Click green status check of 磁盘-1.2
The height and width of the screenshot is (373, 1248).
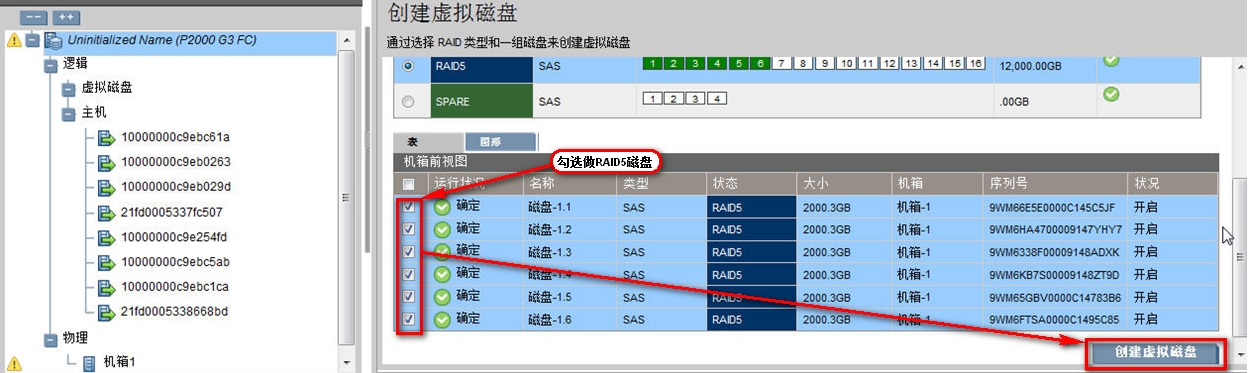442,230
